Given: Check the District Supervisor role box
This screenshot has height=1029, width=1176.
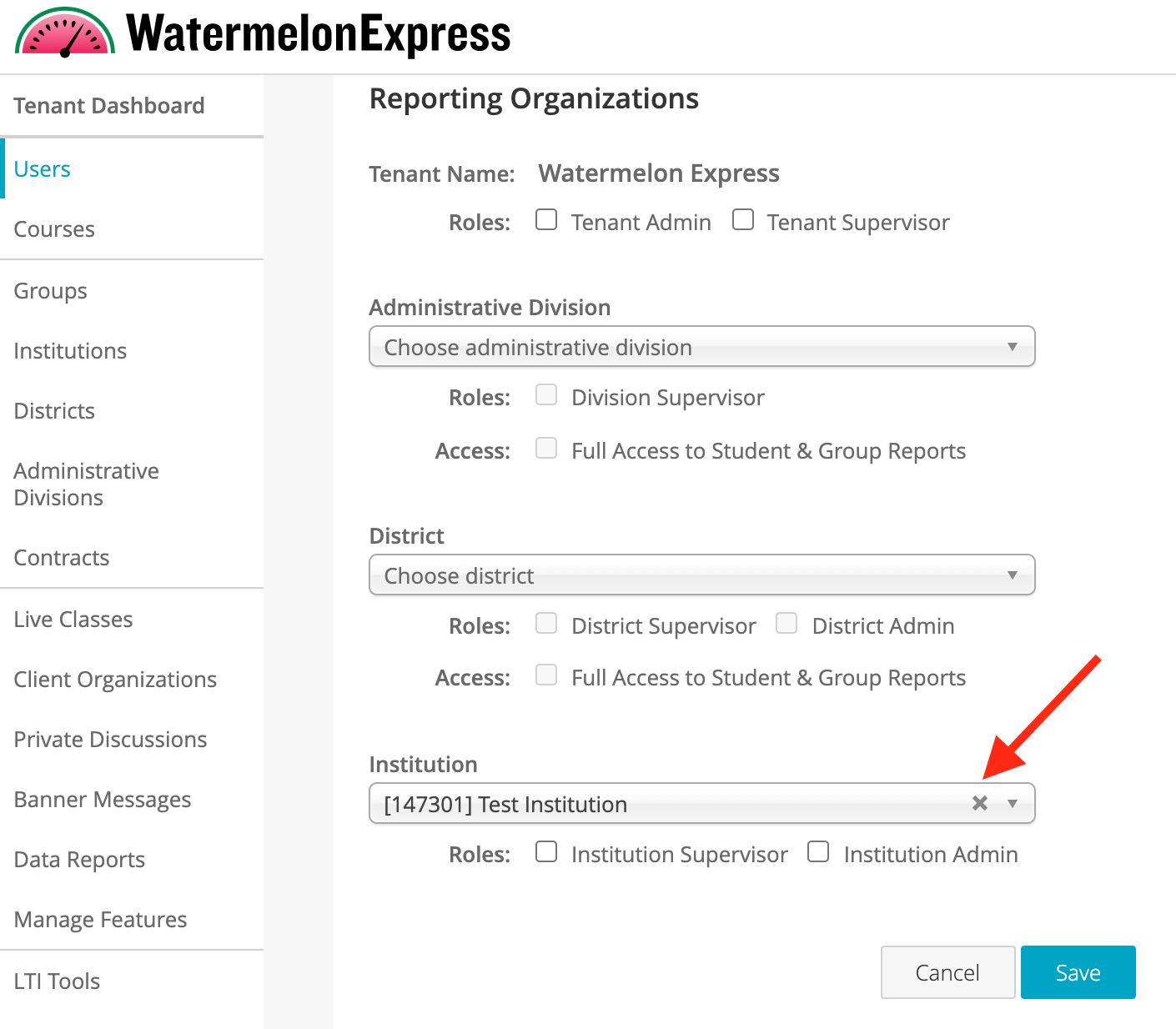Looking at the screenshot, I should (546, 623).
